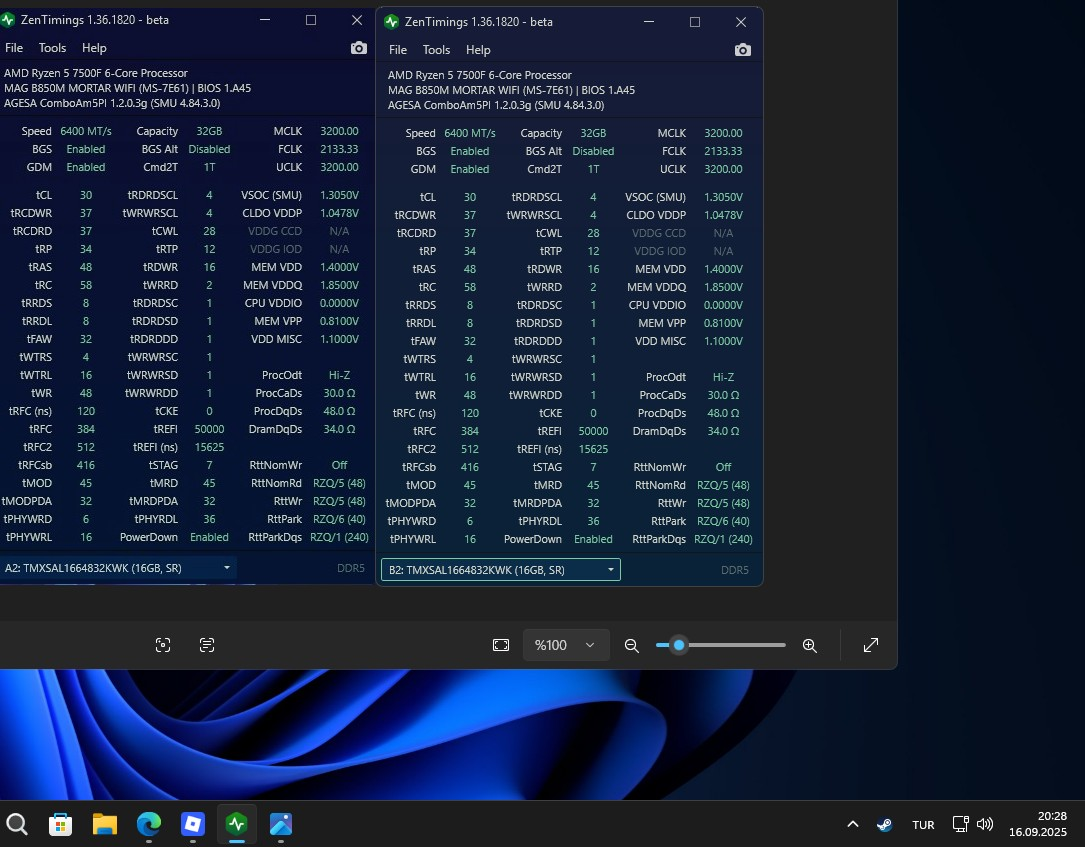This screenshot has height=847, width=1085.
Task: Open File Explorer from the taskbar
Action: pyautogui.click(x=104, y=824)
